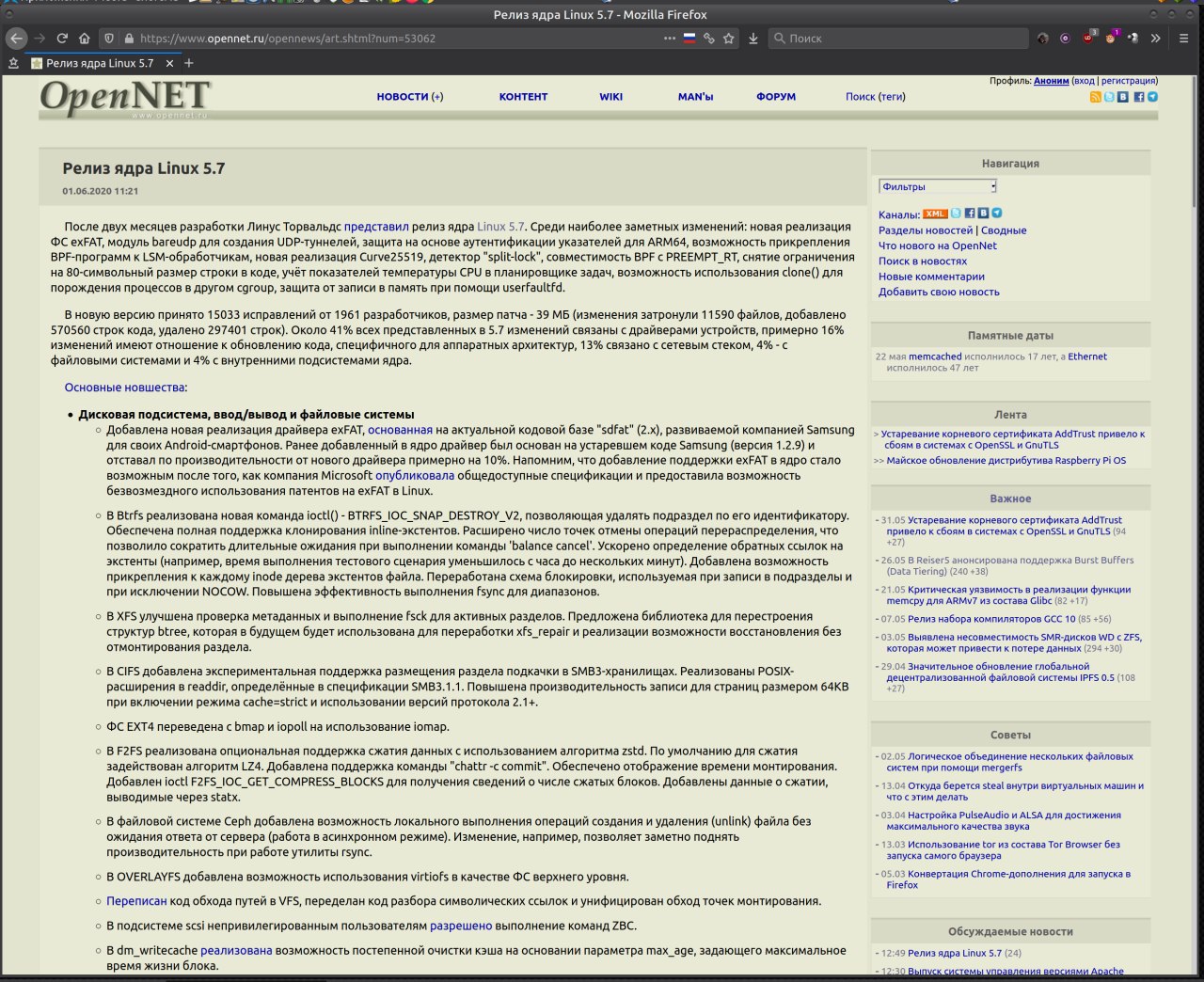Image resolution: width=1204 pixels, height=982 pixels.
Task: Open tracking protection shield icon
Action: (x=109, y=39)
